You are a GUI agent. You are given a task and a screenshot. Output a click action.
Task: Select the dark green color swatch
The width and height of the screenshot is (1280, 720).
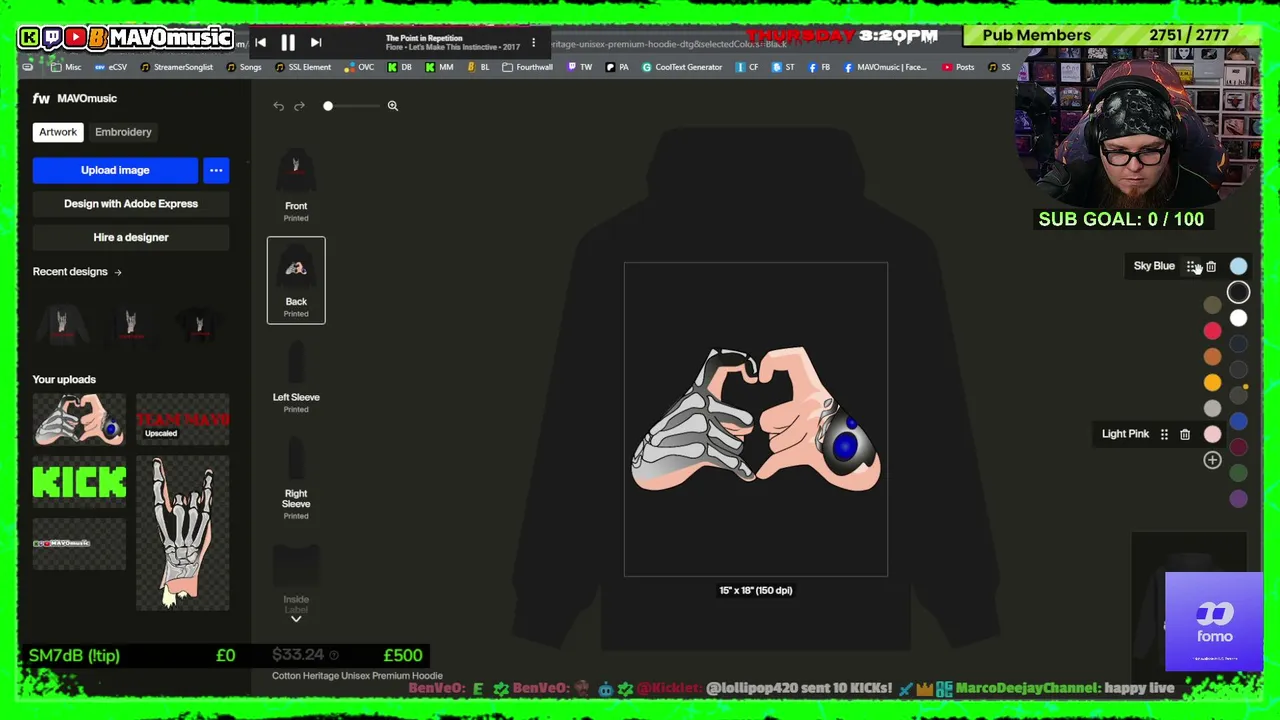tap(1238, 474)
